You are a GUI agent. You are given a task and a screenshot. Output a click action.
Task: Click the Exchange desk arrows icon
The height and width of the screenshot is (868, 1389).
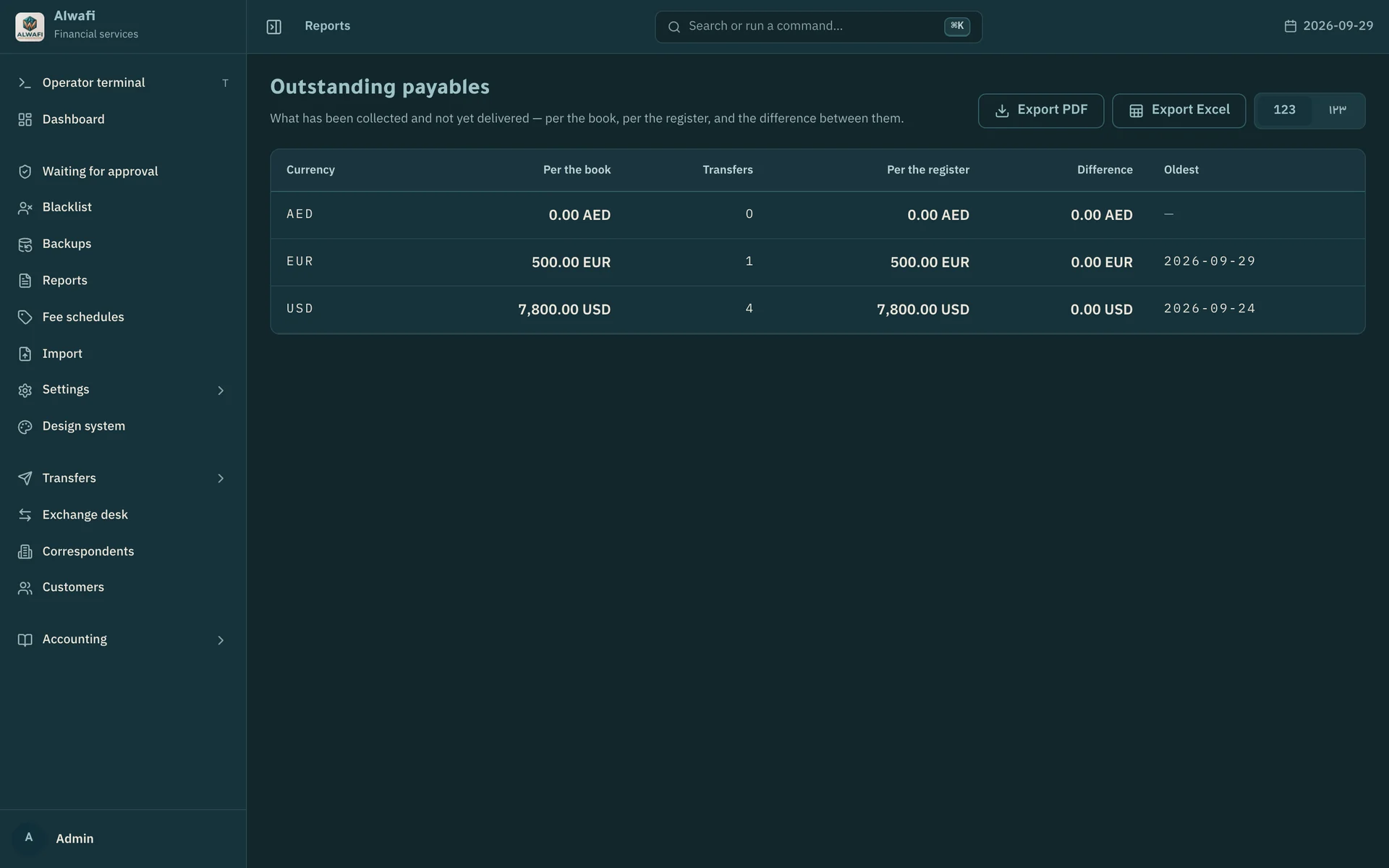tap(25, 515)
